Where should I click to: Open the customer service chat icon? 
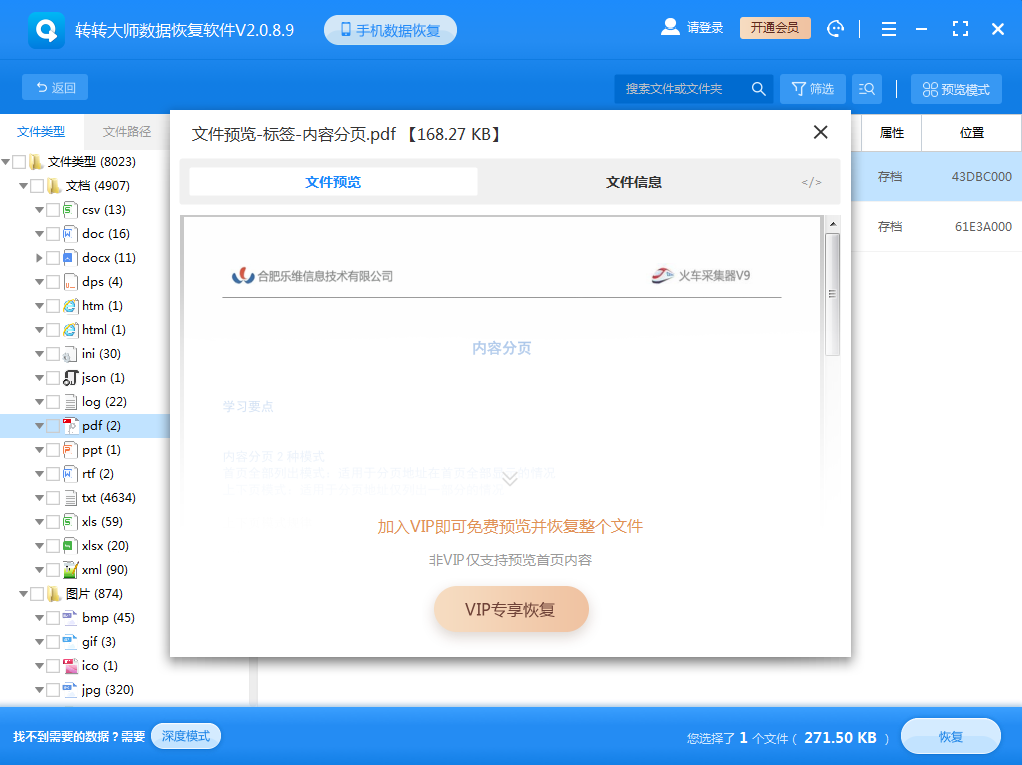tap(835, 29)
